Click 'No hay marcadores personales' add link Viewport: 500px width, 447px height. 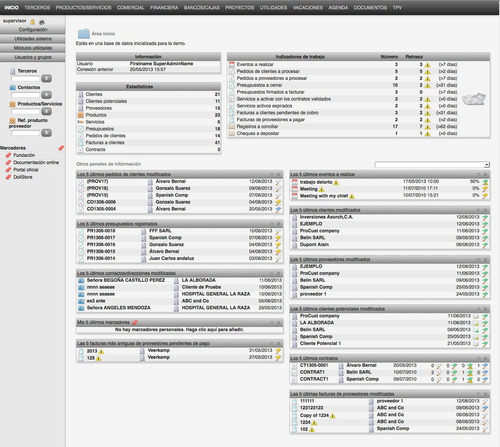[179, 329]
